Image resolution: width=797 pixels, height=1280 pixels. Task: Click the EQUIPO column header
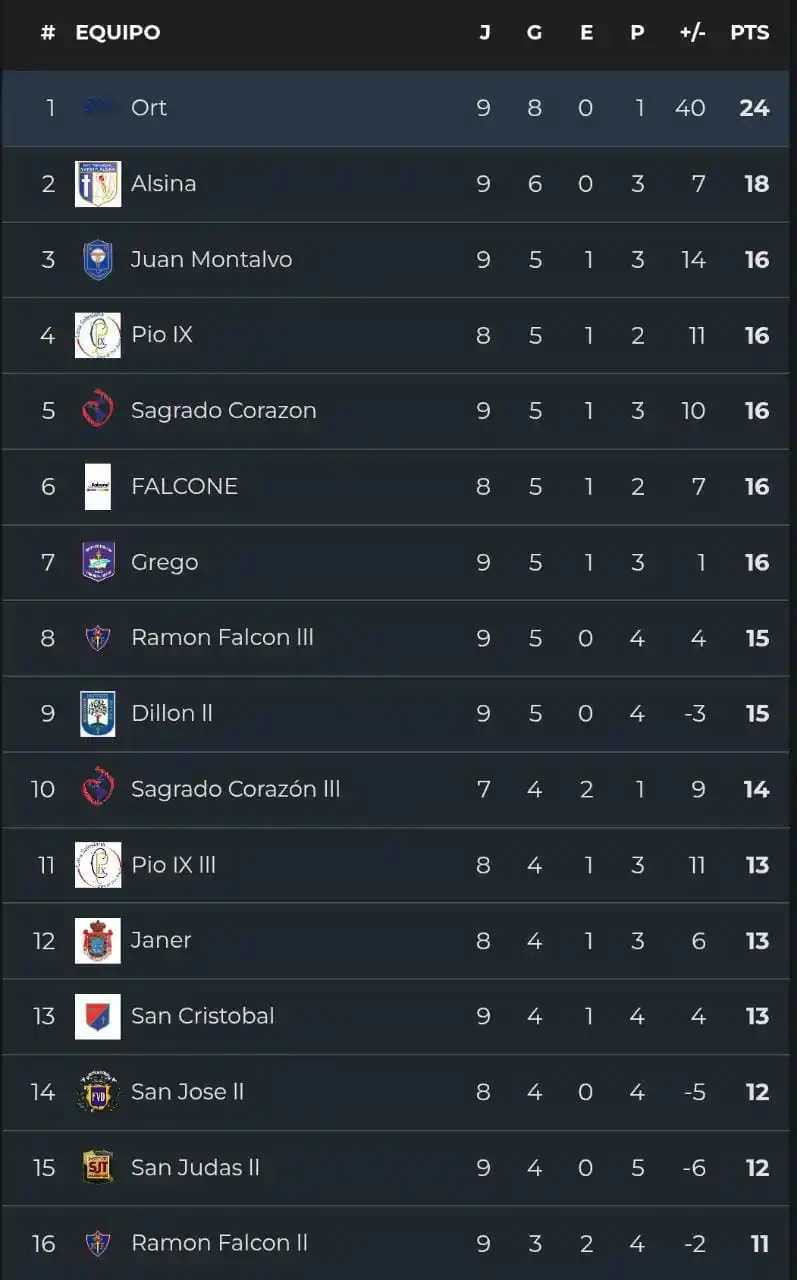pos(117,33)
